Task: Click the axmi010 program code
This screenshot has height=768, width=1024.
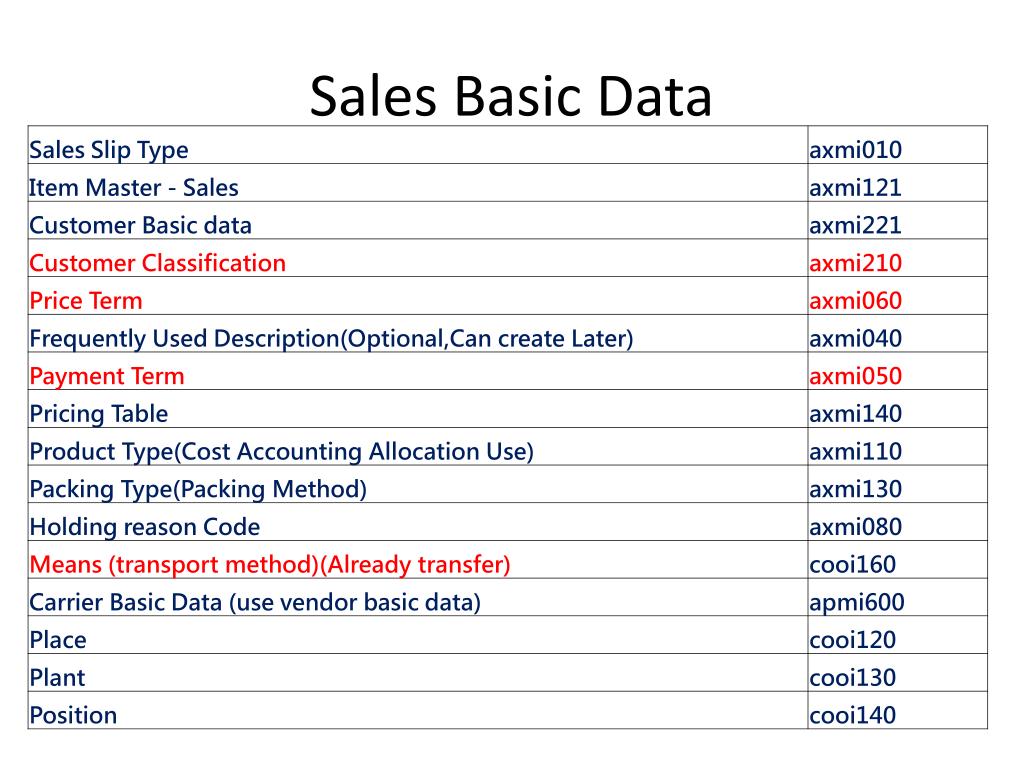Action: [856, 150]
